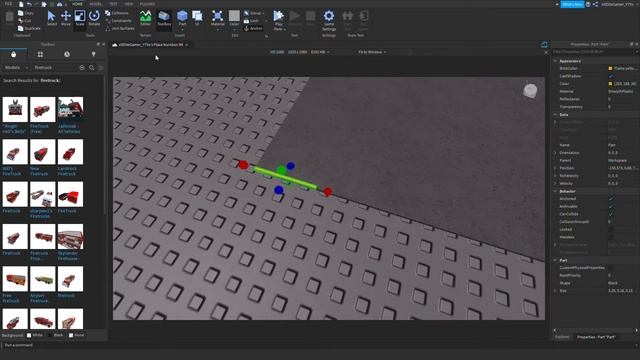
Task: Open the VIEW ribbon tab
Action: tap(129, 4)
